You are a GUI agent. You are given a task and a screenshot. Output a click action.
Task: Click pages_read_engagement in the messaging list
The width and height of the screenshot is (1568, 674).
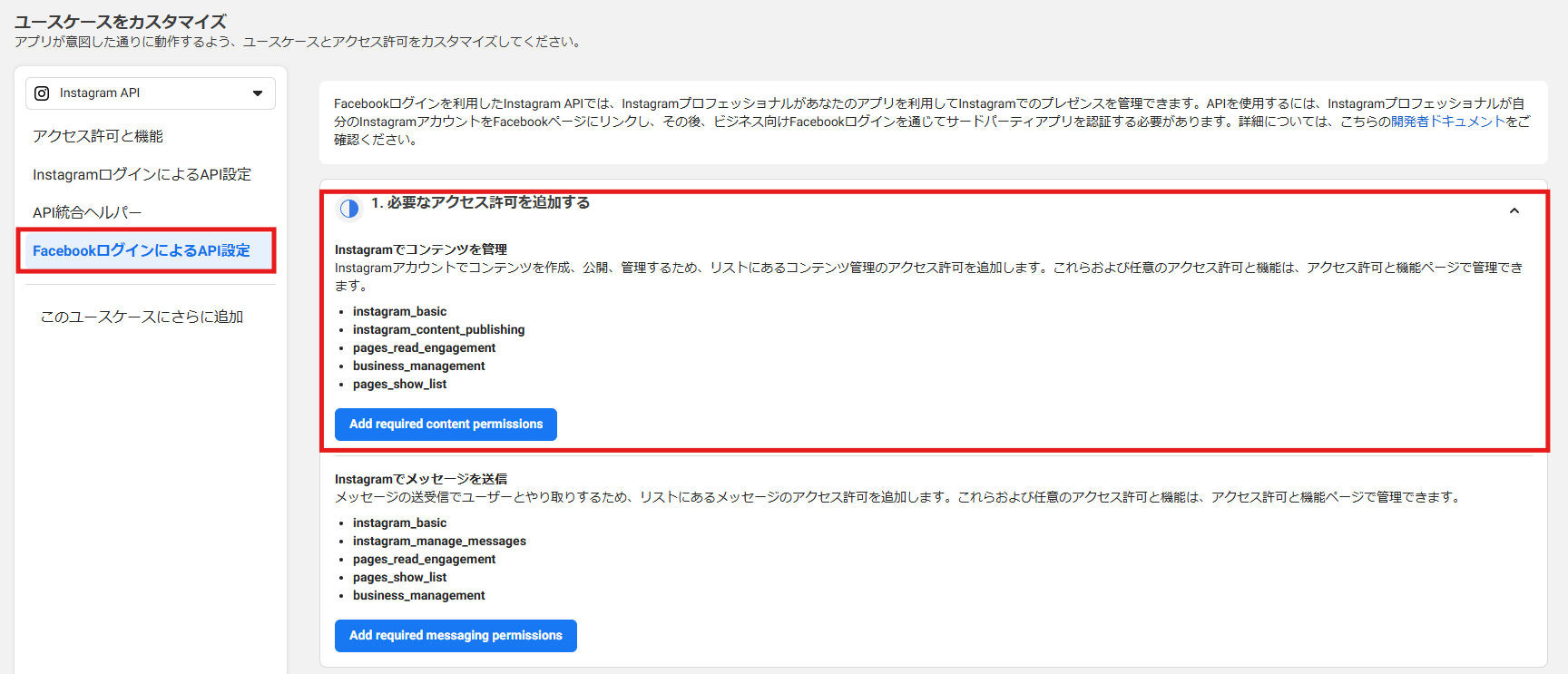425,559
